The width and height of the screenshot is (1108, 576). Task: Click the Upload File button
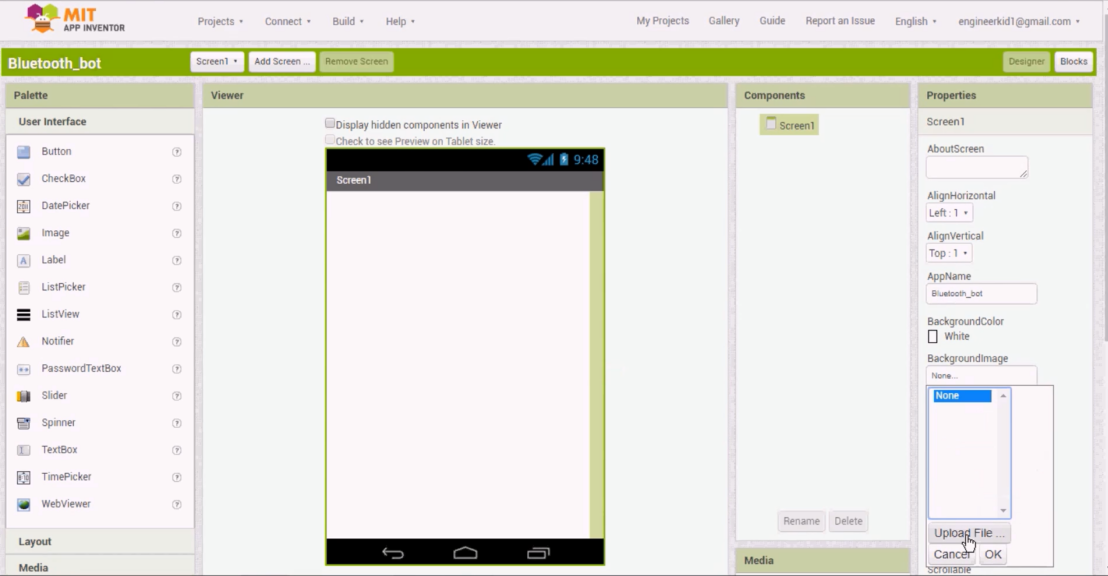pyautogui.click(x=969, y=533)
